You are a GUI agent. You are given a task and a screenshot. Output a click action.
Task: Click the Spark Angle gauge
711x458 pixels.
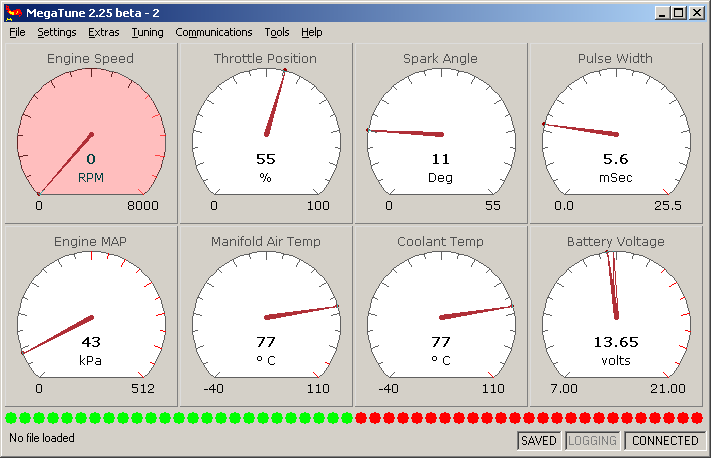(x=441, y=133)
